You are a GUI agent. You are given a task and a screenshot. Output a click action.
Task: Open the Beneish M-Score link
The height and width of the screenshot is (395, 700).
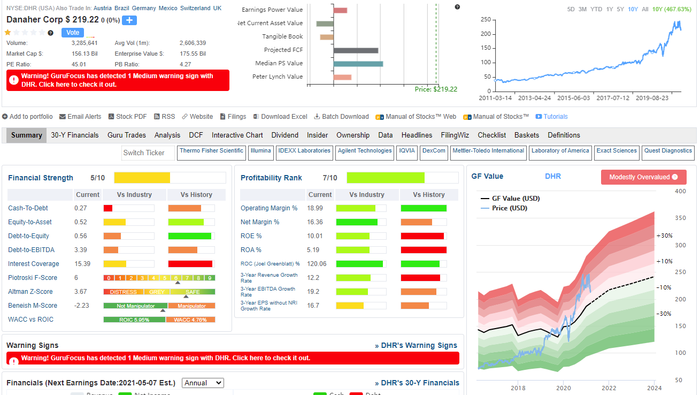(x=32, y=306)
